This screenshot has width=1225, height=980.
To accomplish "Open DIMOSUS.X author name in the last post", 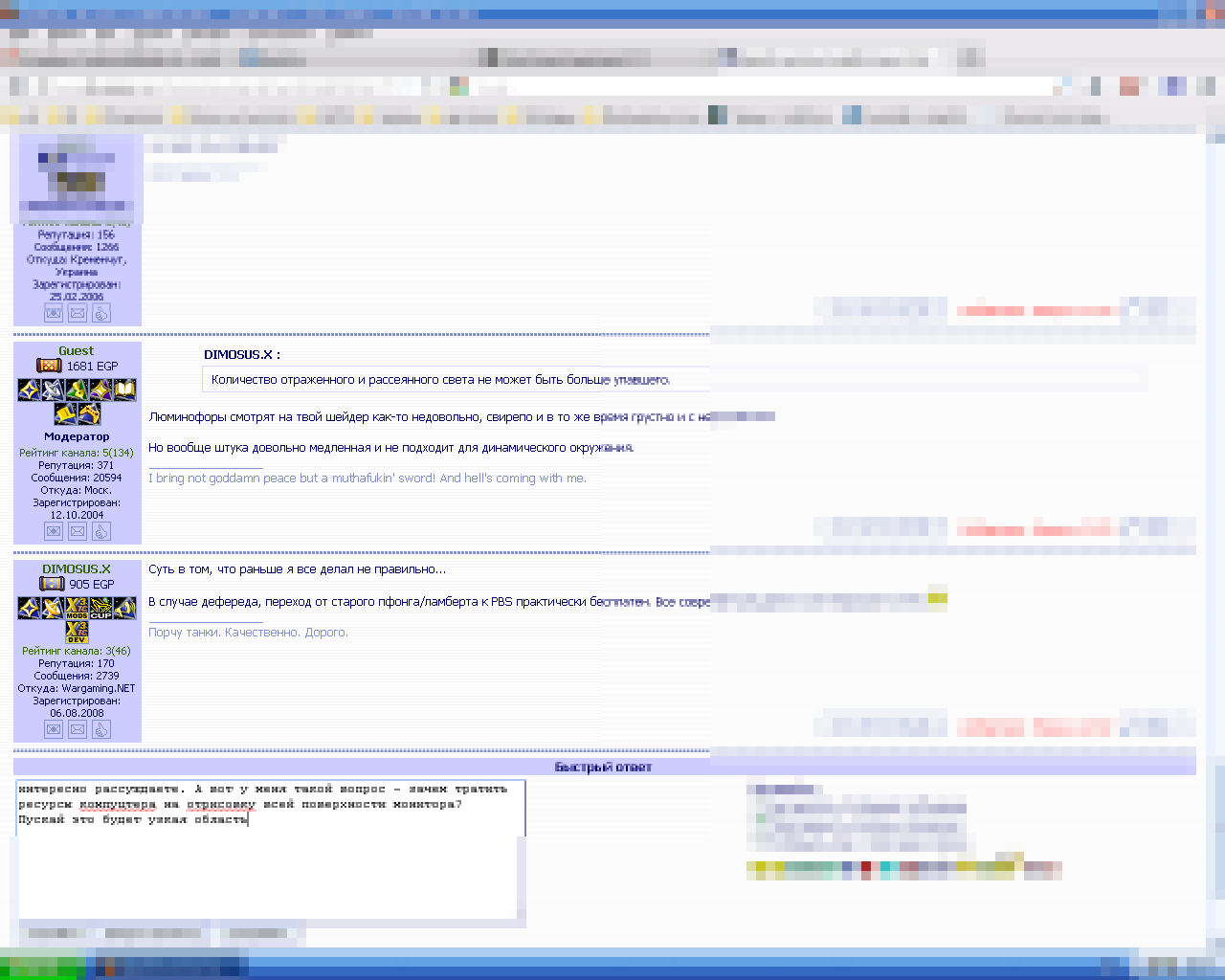I will [x=77, y=569].
